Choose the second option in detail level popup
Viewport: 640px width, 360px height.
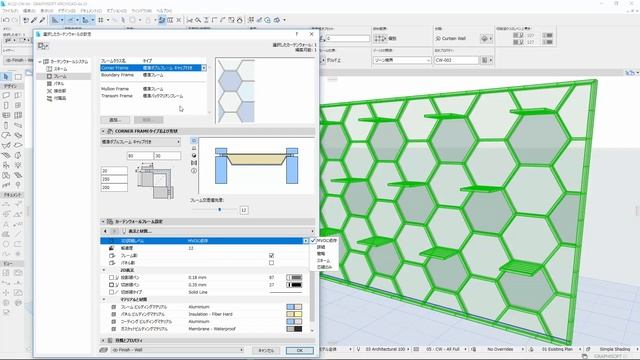click(321, 247)
